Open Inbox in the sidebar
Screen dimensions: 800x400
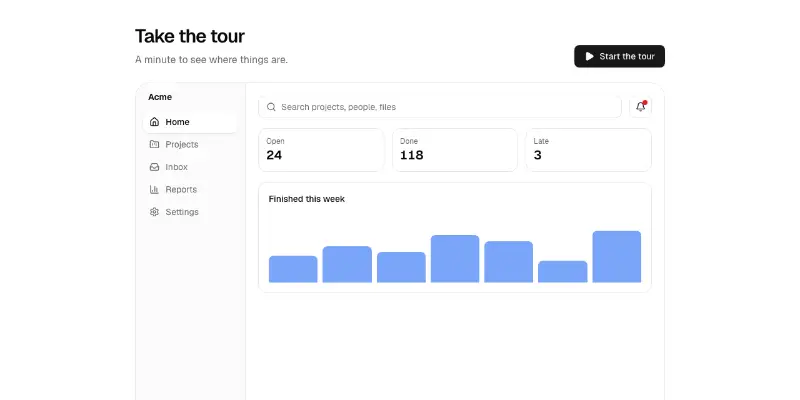point(190,167)
